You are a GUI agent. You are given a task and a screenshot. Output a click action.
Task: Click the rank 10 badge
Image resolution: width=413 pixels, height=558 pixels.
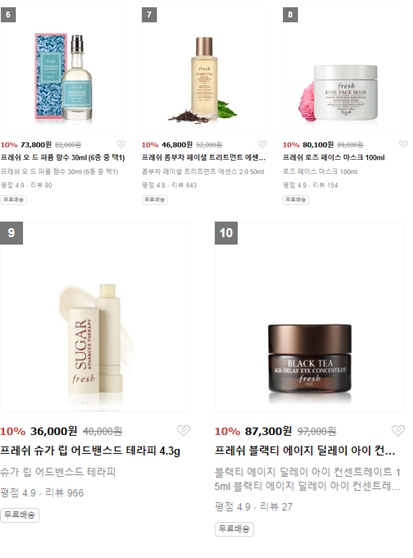pos(226,233)
